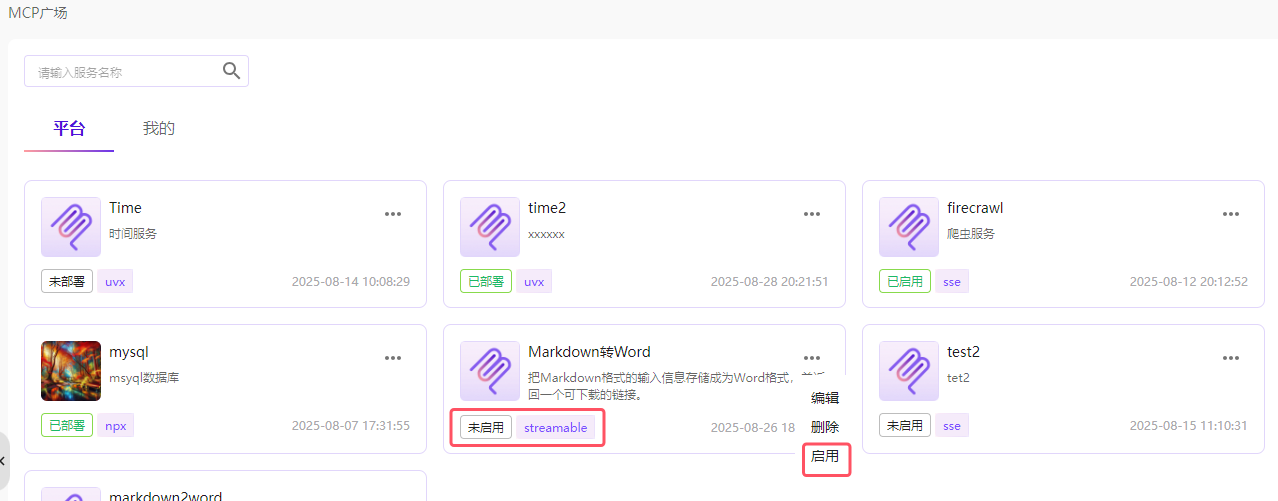Select the 编辑 menu option
Viewport: 1278px width, 501px height.
[825, 398]
